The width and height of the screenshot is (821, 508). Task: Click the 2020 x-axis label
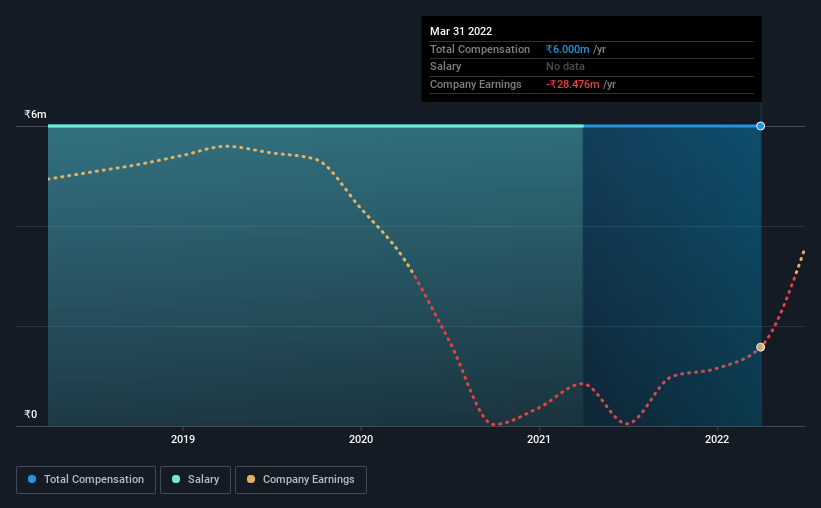click(361, 439)
